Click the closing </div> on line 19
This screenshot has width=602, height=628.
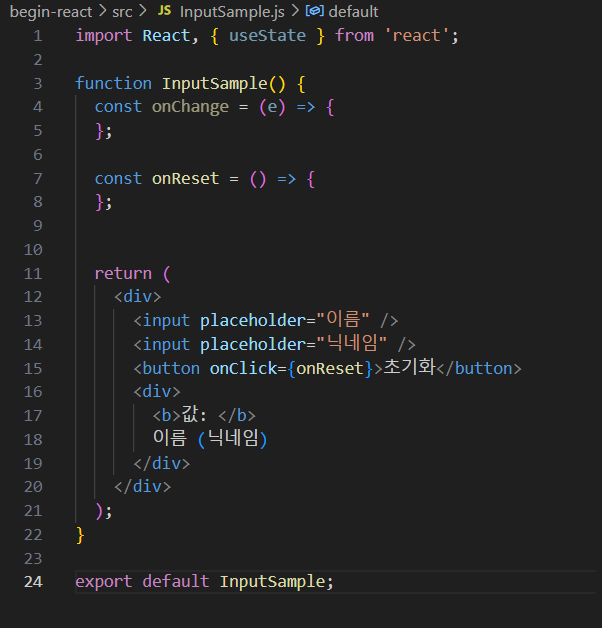pyautogui.click(x=162, y=463)
